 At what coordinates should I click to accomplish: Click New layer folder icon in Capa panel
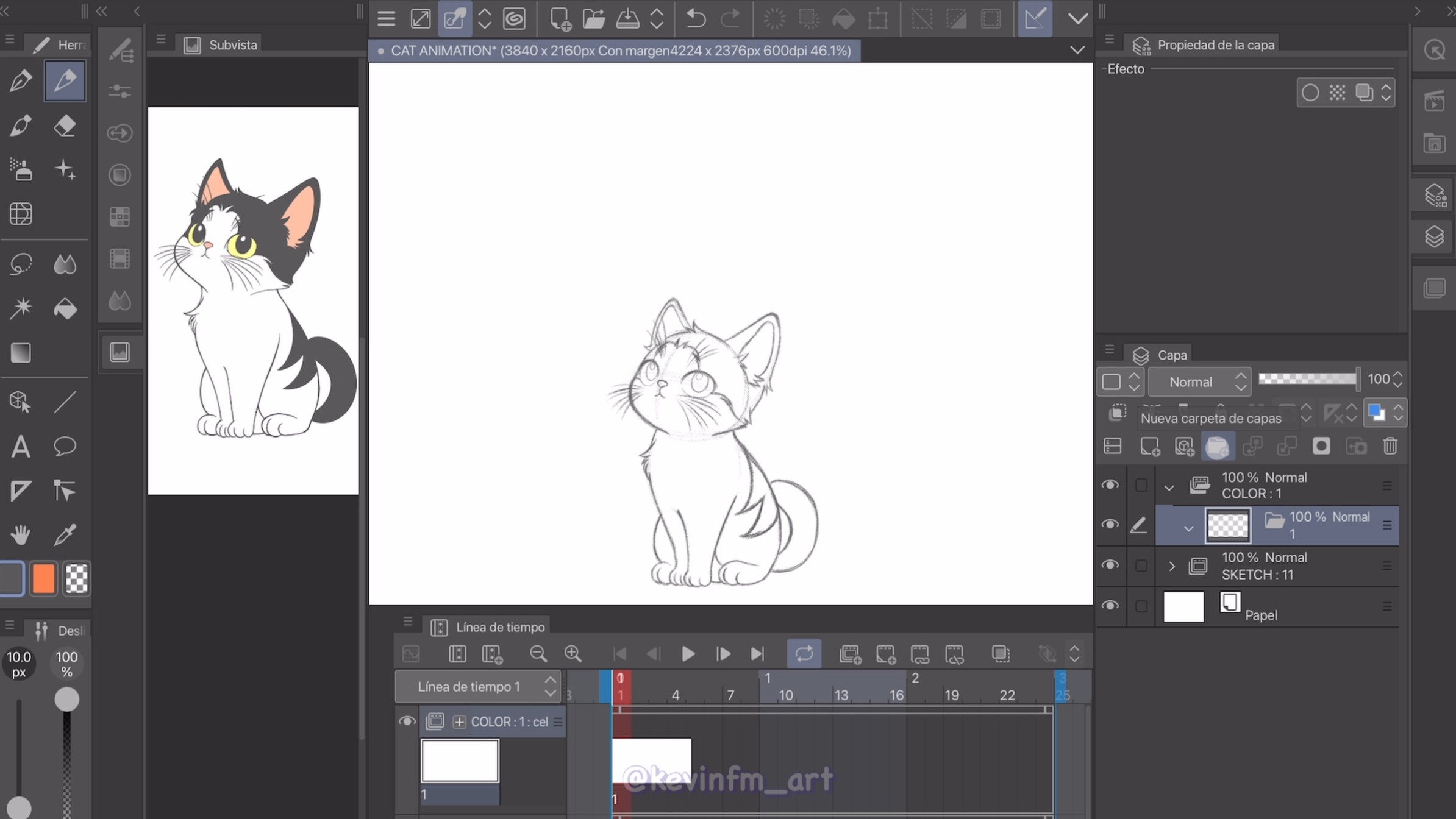(1218, 446)
